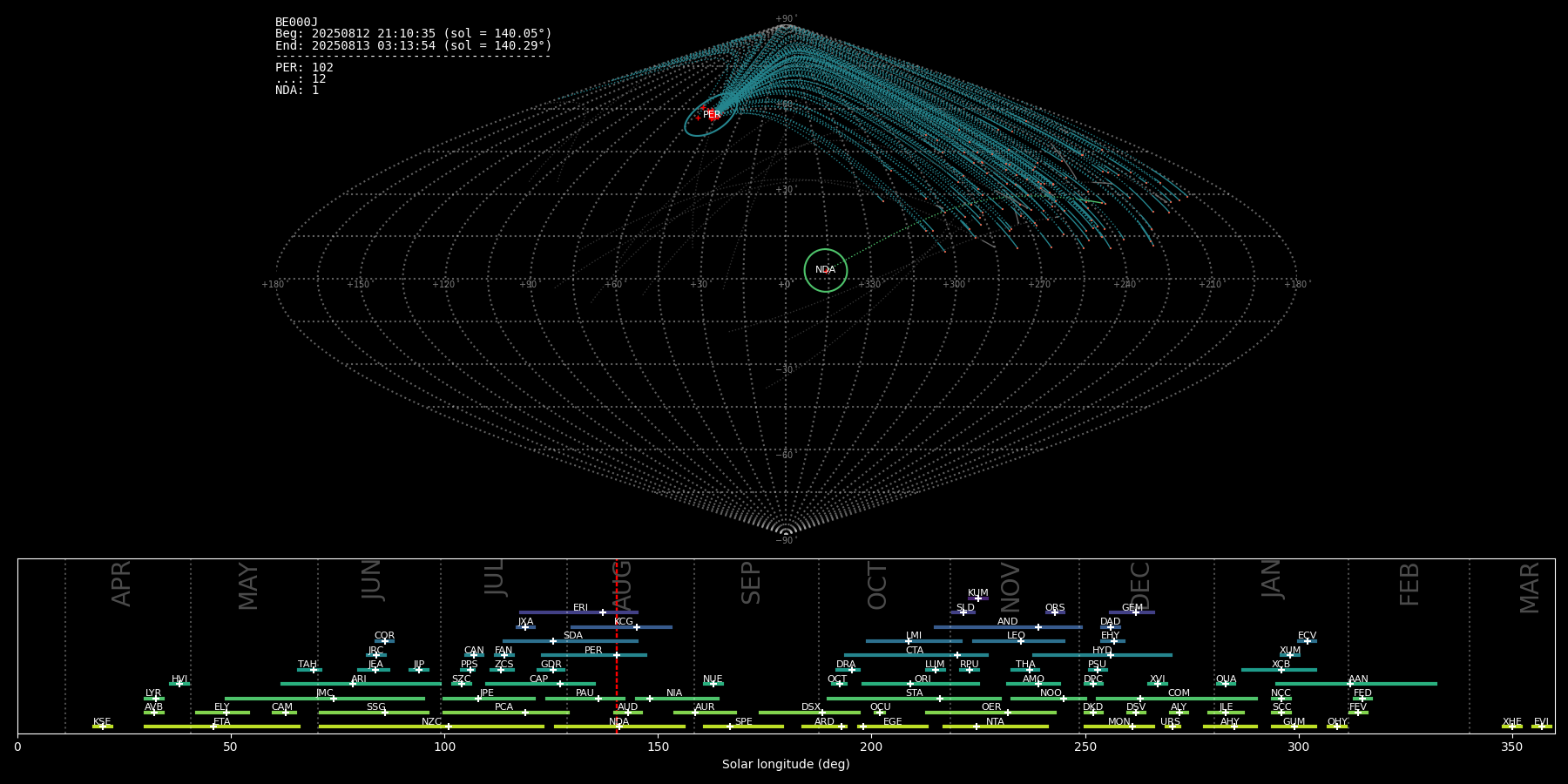Click the HVI shower label
Image resolution: width=1568 pixels, height=784 pixels.
click(x=179, y=679)
